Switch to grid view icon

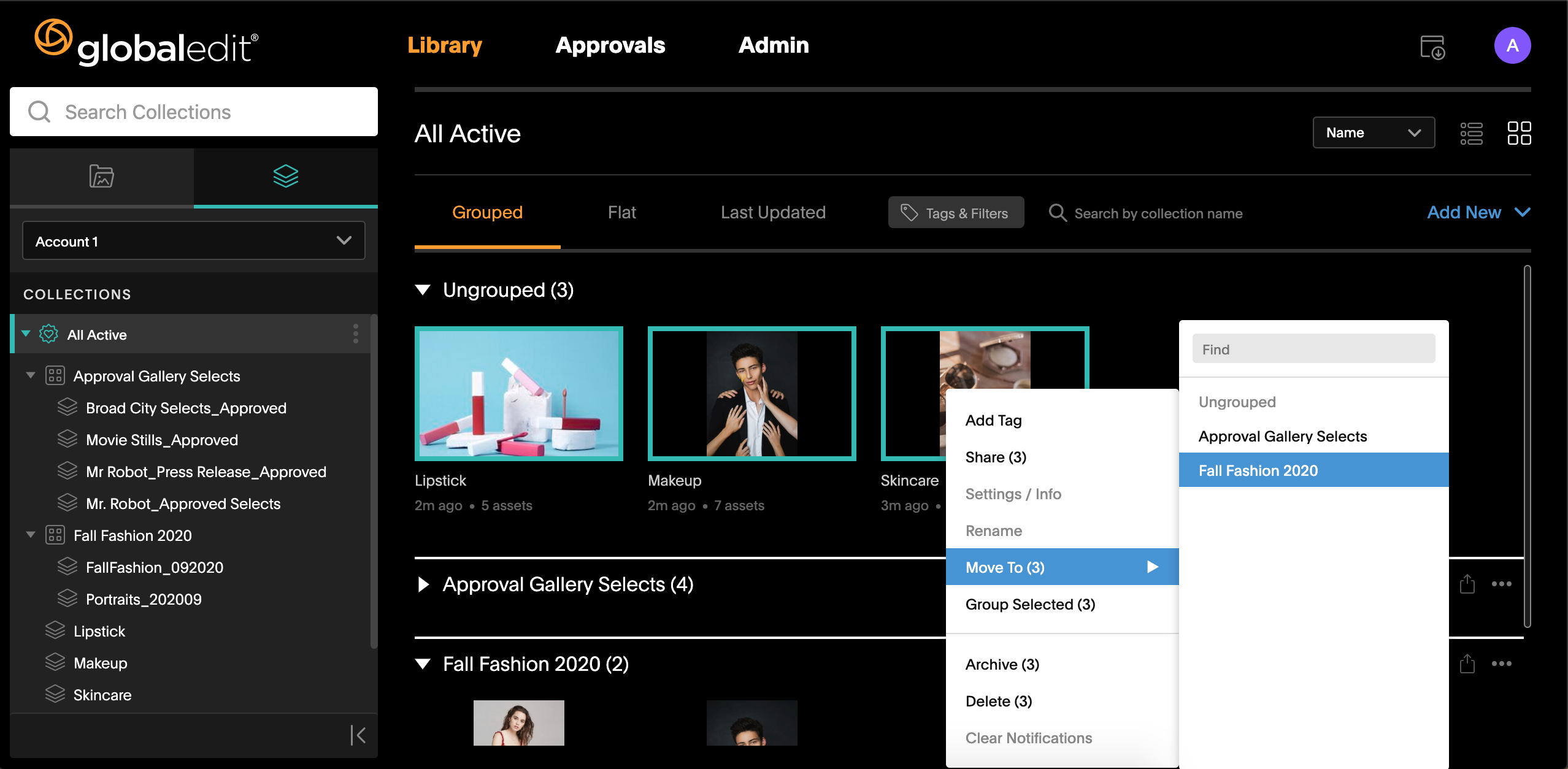coord(1519,133)
